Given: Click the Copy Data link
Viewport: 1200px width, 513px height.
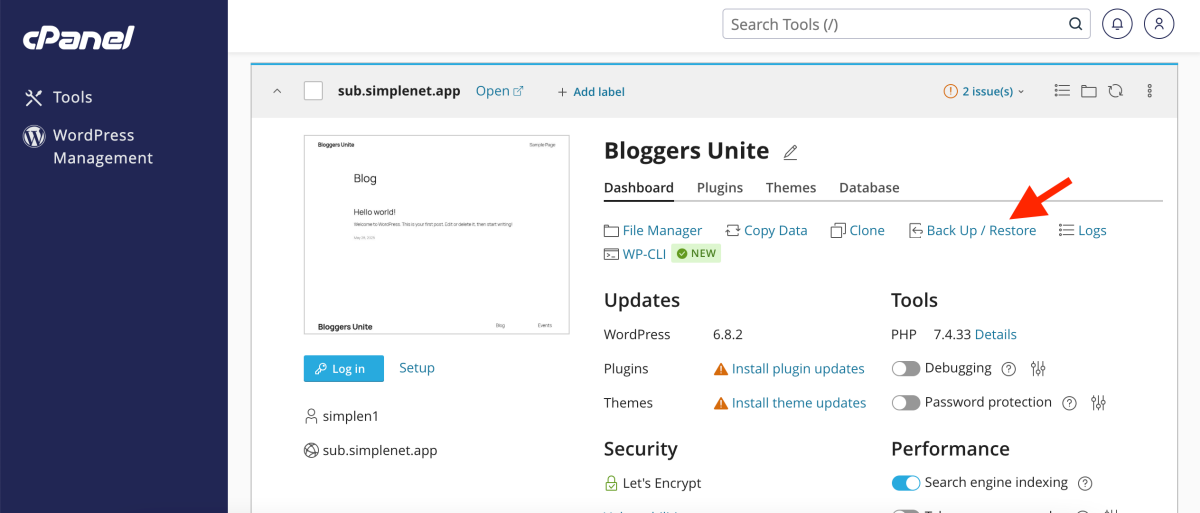Looking at the screenshot, I should point(766,230).
